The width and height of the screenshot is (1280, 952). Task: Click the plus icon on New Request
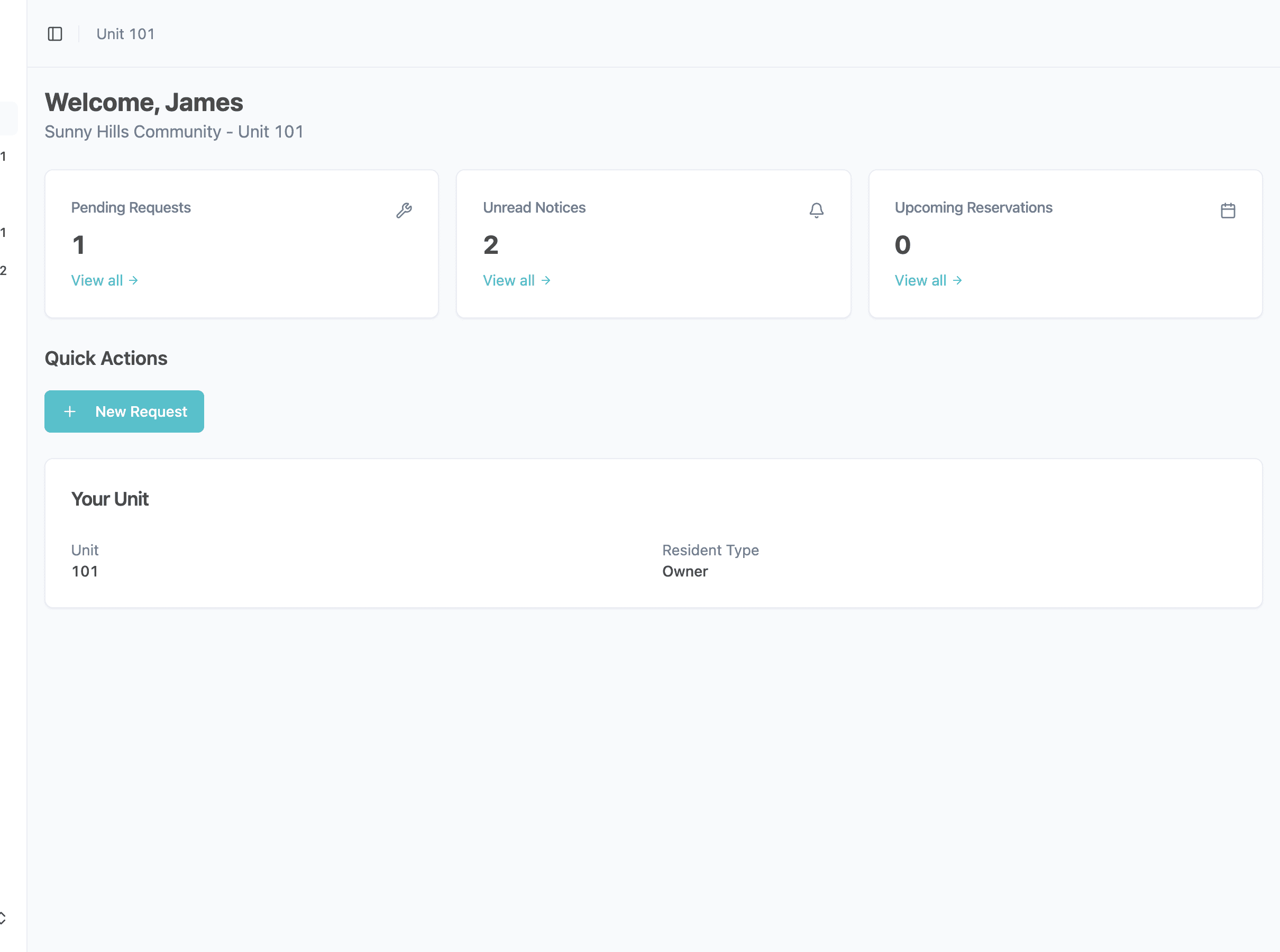click(x=70, y=411)
